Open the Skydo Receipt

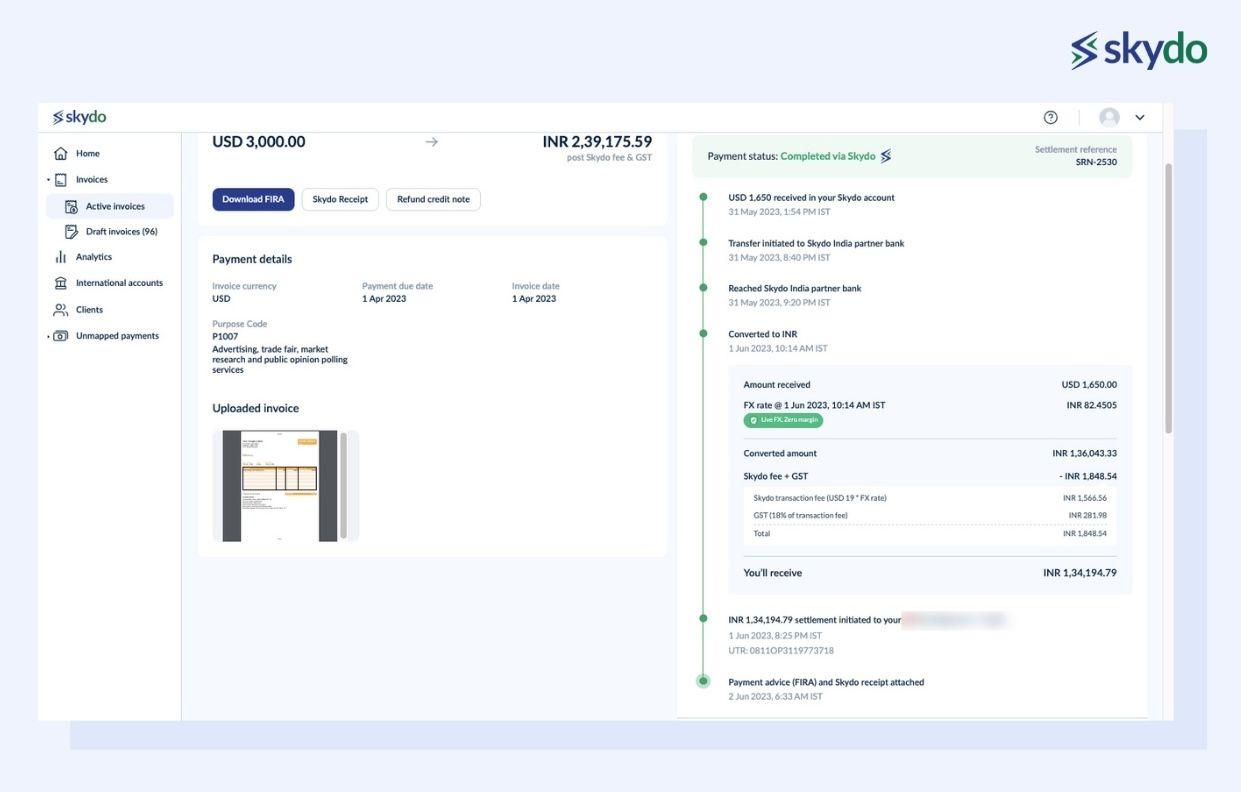pyautogui.click(x=340, y=197)
